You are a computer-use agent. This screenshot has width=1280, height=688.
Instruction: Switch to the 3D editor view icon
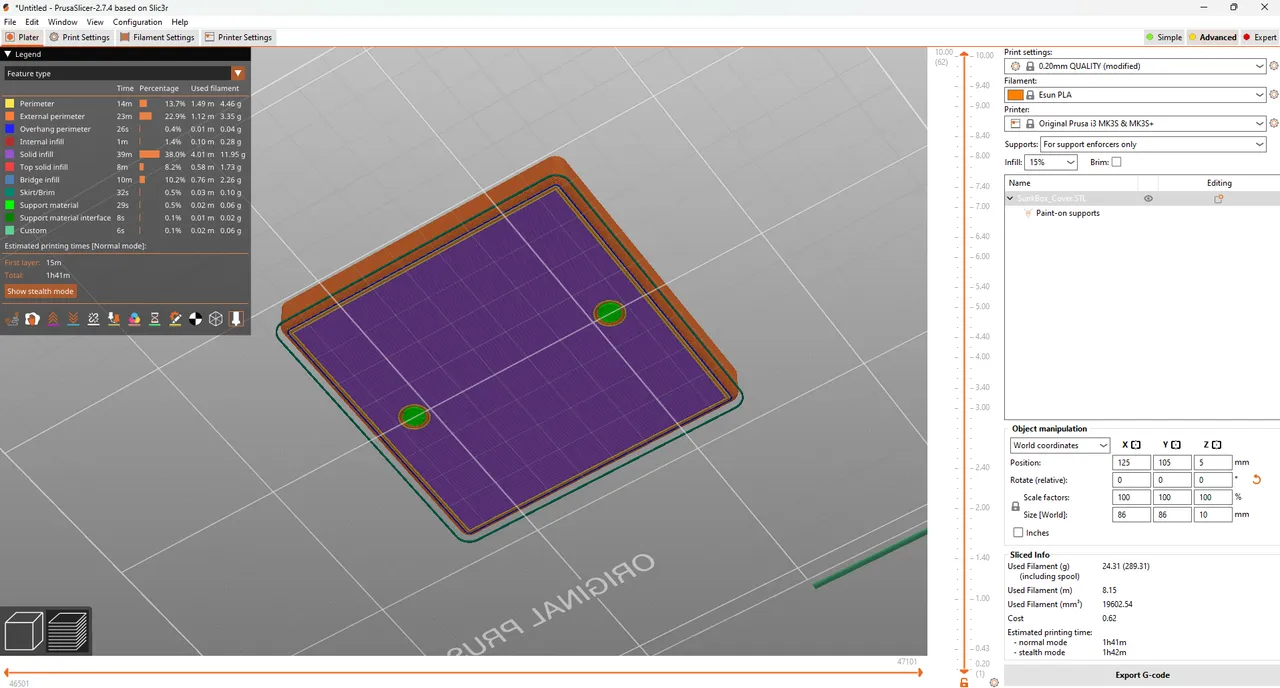pyautogui.click(x=23, y=630)
